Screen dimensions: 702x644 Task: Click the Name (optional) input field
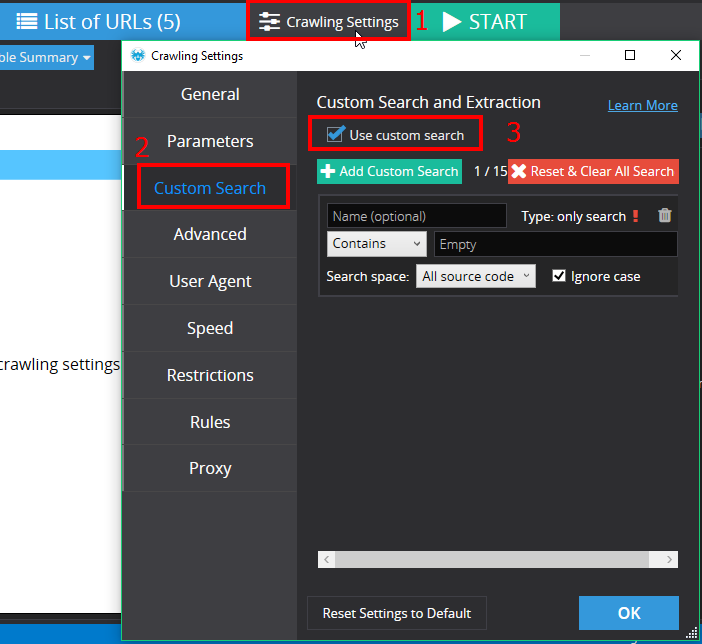417,216
